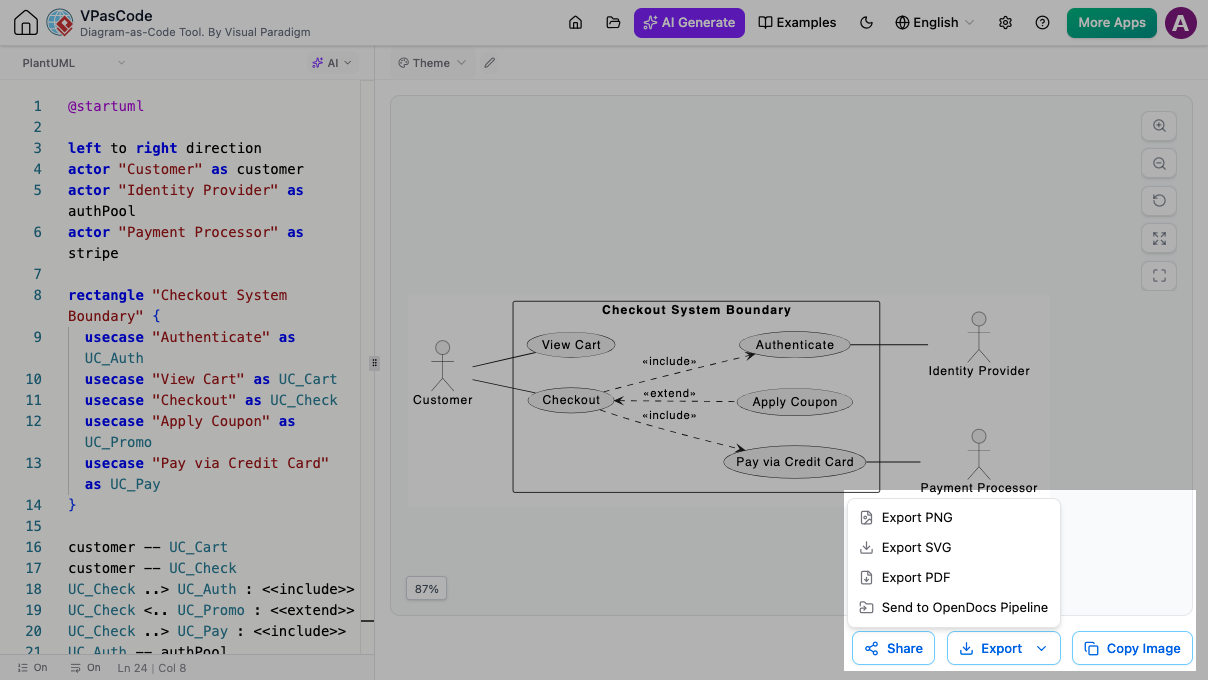Click the Ln 24 | Col 8 indicator

(x=151, y=667)
